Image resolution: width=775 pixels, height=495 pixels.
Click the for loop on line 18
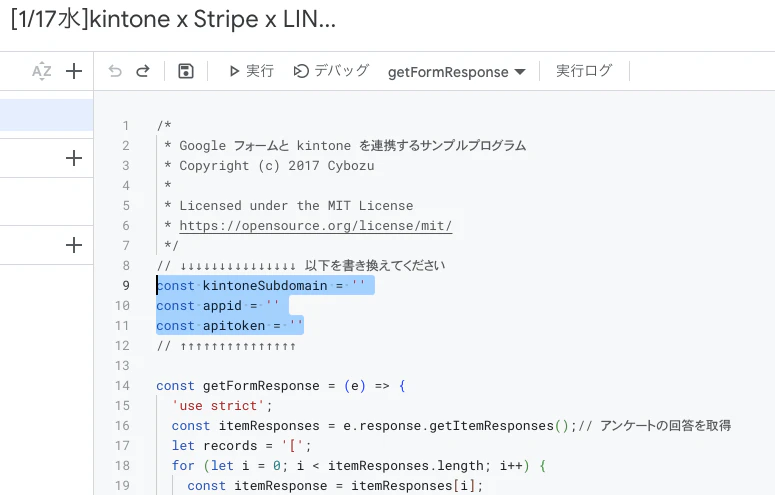pyautogui.click(x=359, y=466)
